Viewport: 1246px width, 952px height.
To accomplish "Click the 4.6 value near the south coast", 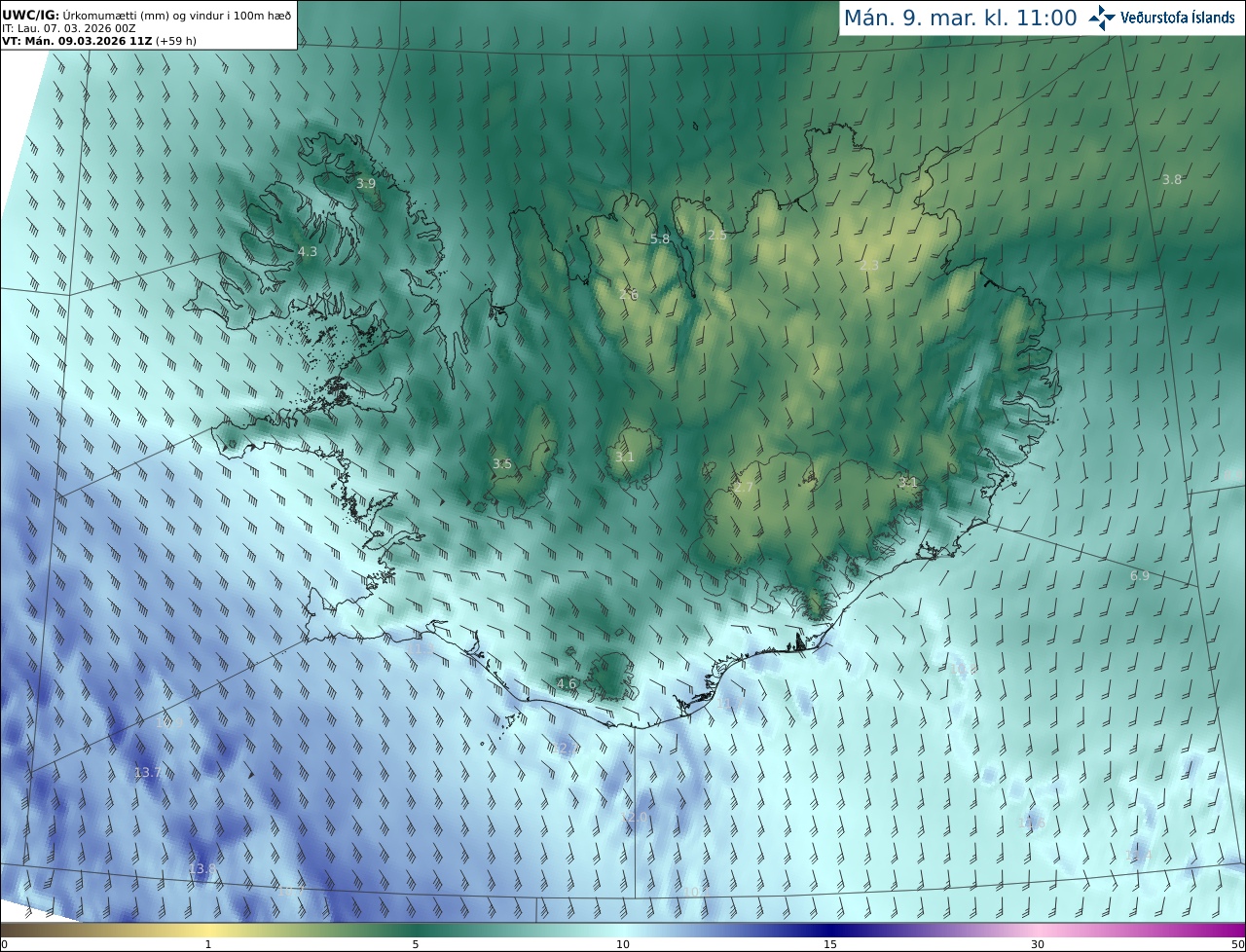I will 567,683.
